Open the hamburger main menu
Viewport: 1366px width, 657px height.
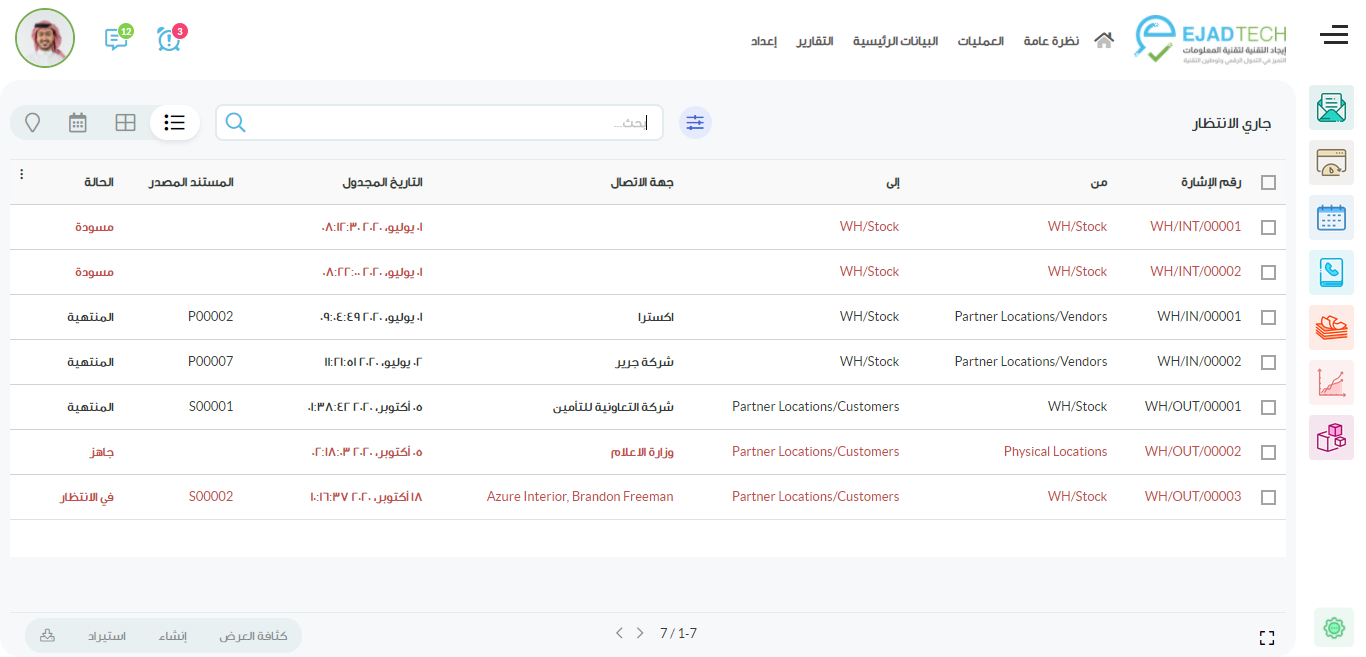[x=1333, y=36]
